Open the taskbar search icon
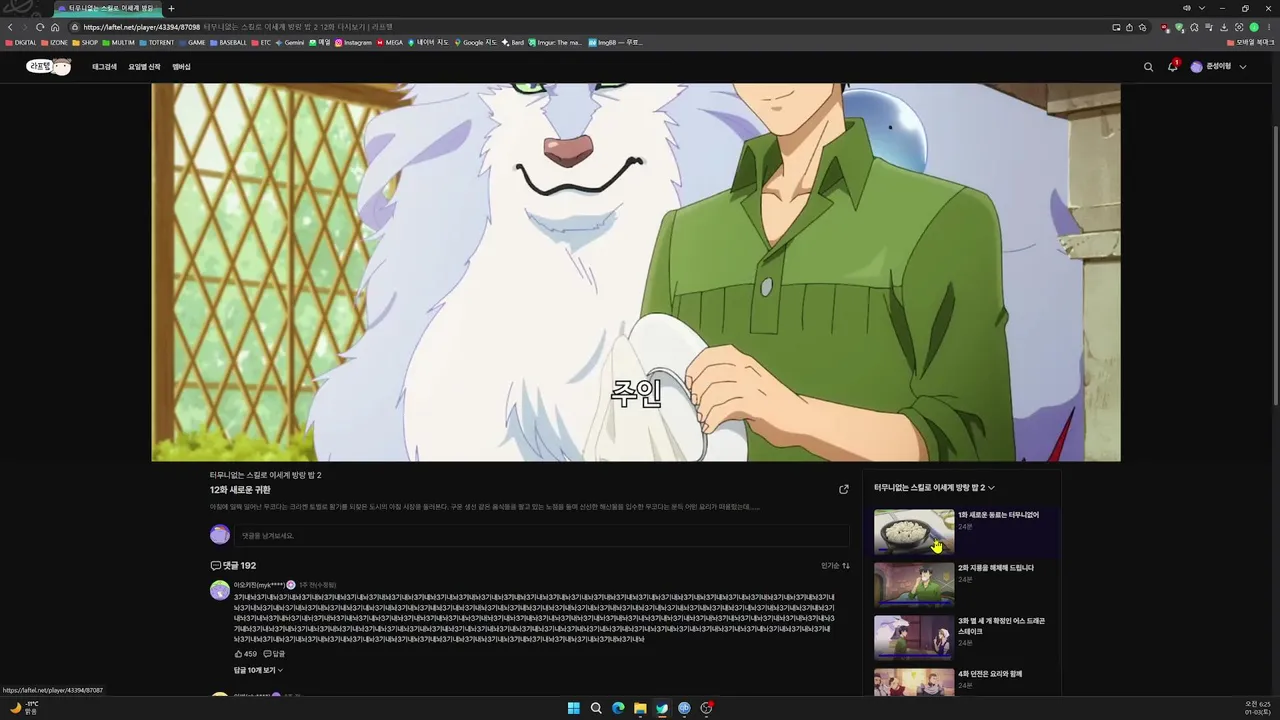Screen dimensions: 1280x720 pos(596,708)
